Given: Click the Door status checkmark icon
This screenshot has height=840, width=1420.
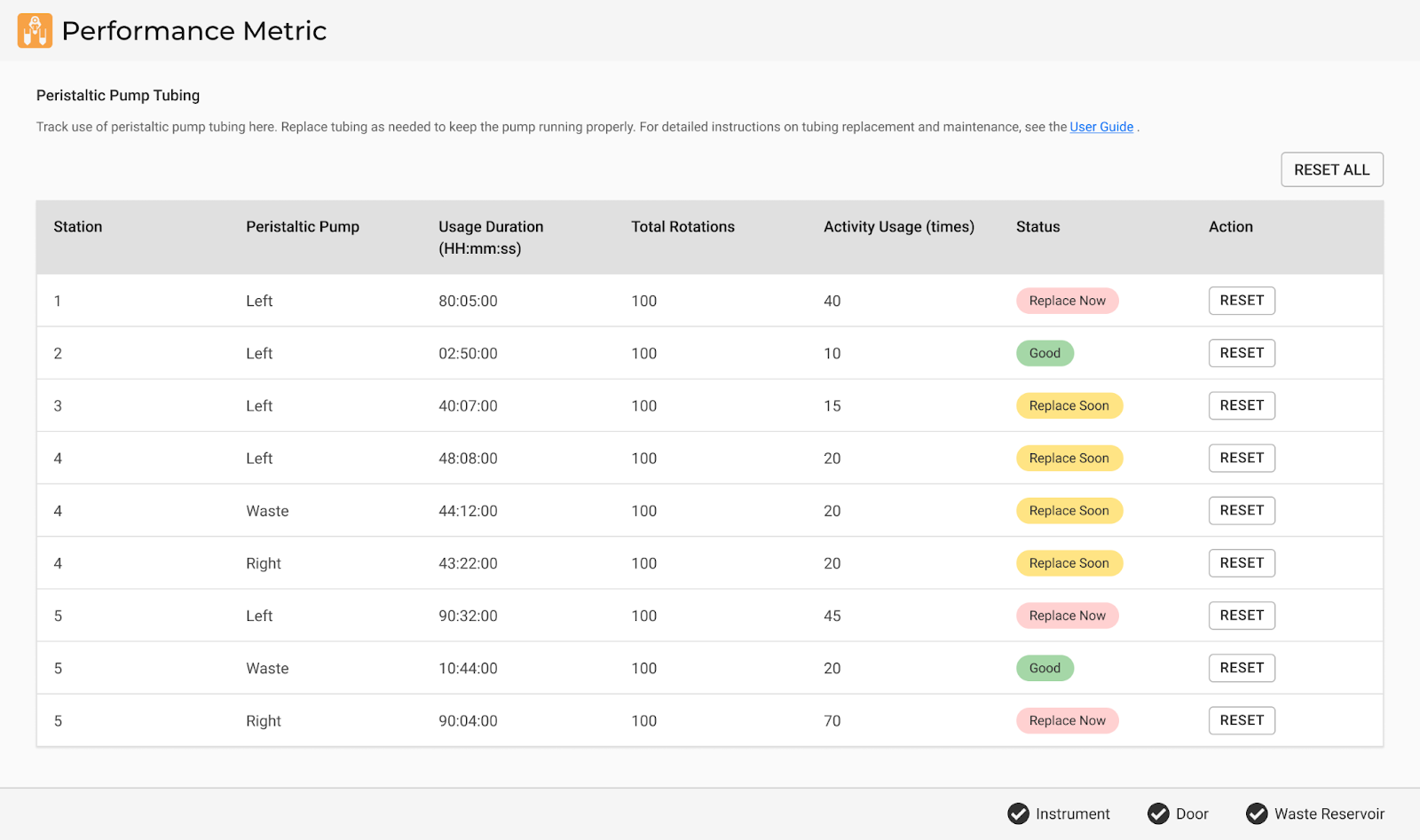Looking at the screenshot, I should (x=1158, y=813).
